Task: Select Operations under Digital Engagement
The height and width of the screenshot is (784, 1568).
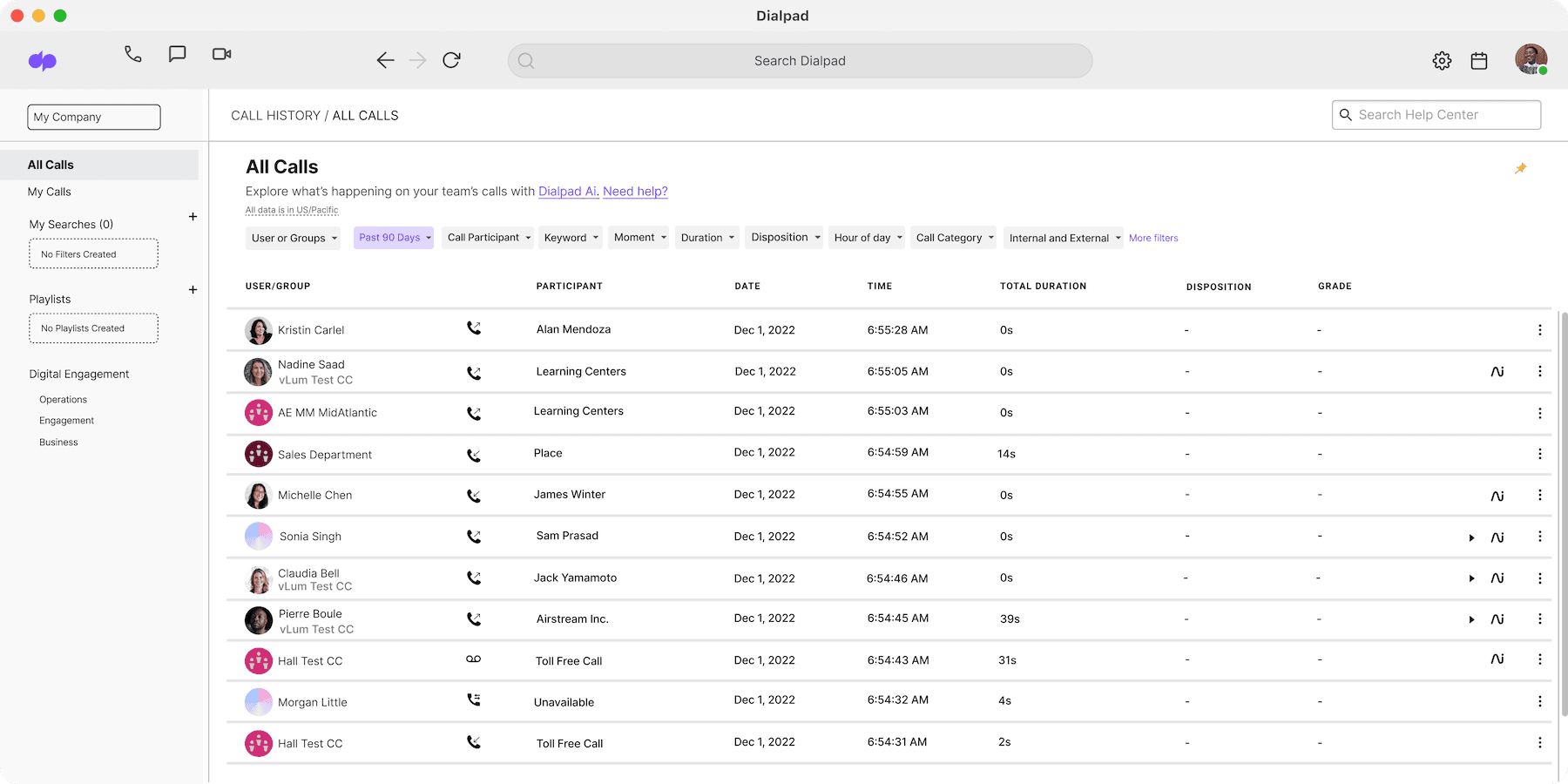Action: 62,399
